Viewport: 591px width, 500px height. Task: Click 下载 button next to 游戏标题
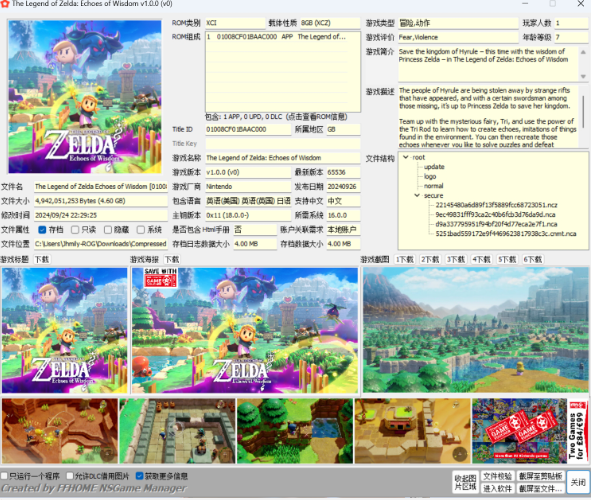[42, 259]
